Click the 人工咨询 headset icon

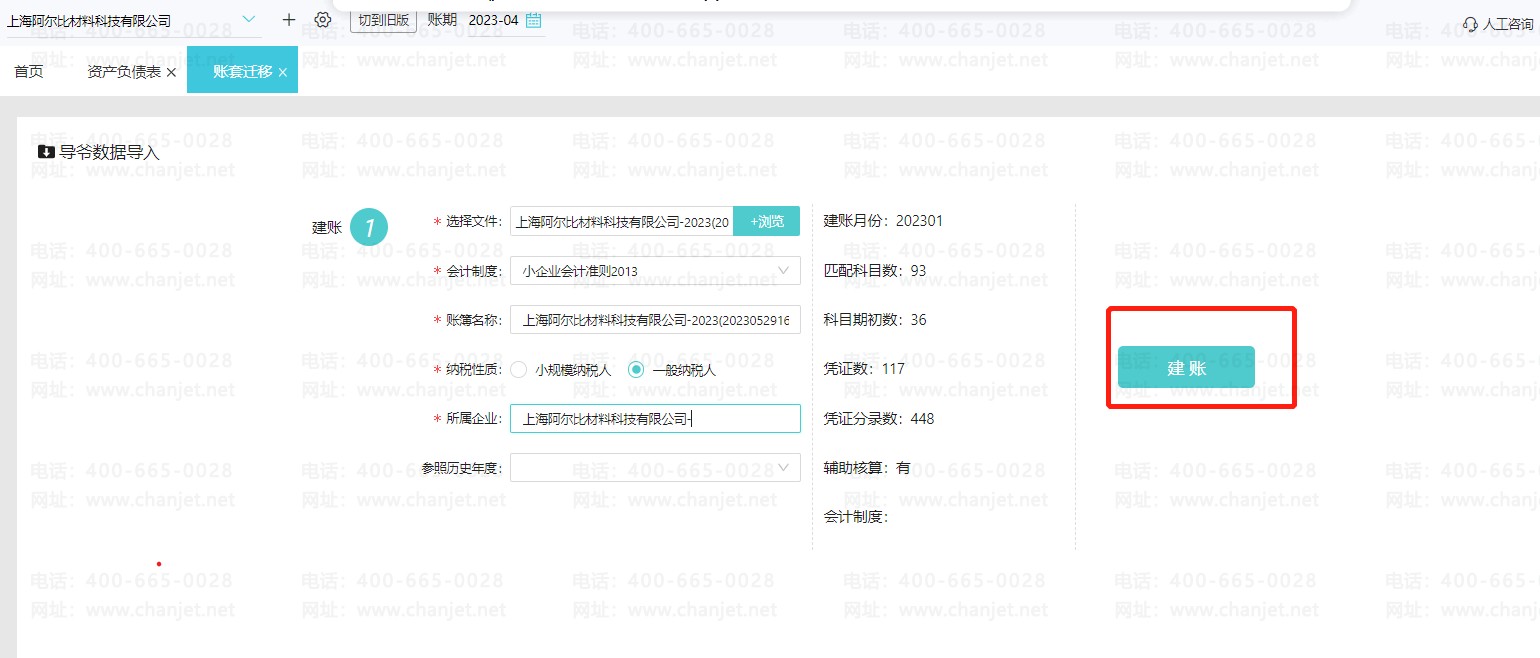(x=1470, y=23)
